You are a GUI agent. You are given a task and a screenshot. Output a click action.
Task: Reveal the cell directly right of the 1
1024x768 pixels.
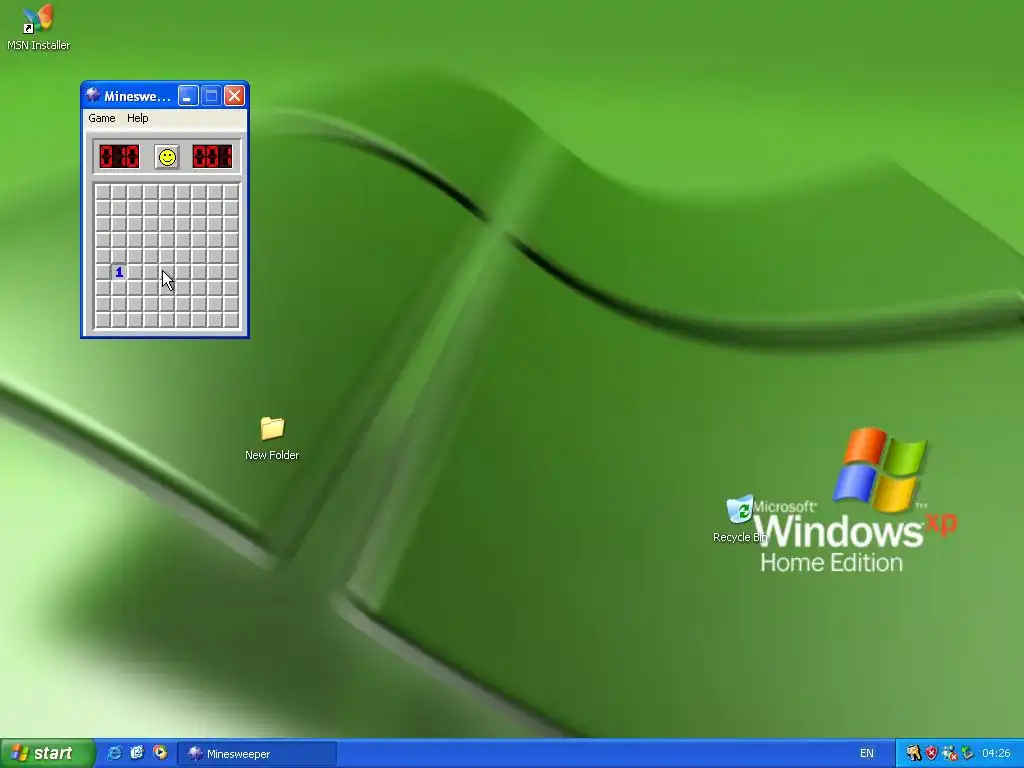tap(135, 272)
